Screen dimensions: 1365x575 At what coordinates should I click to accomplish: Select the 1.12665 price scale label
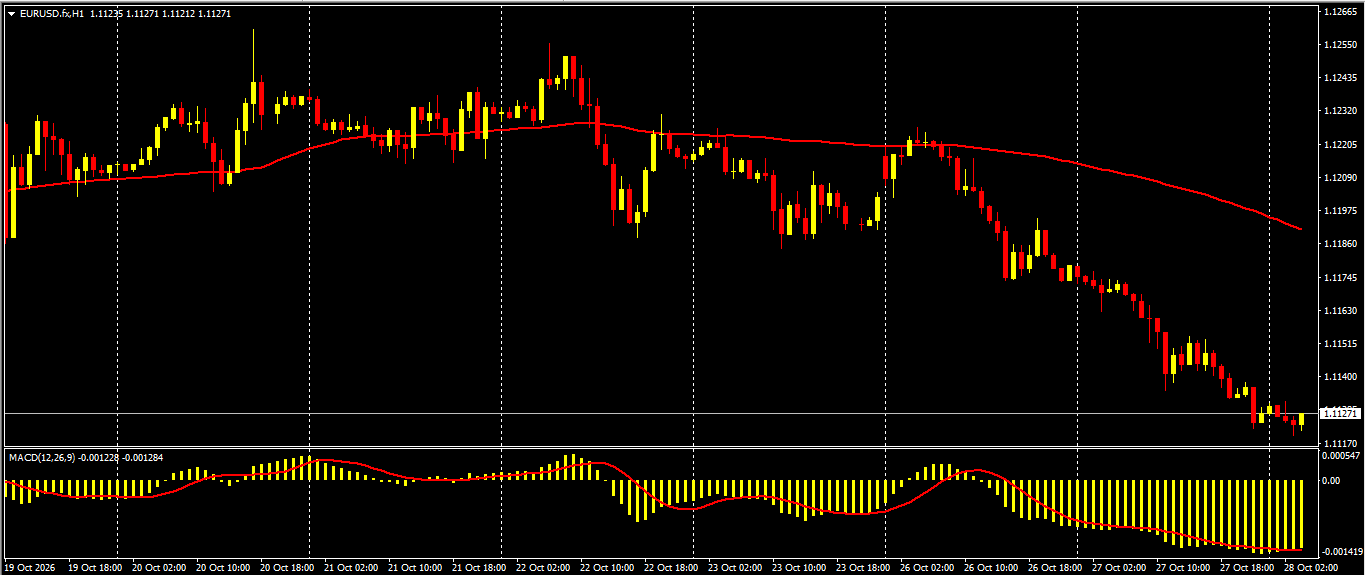(x=1339, y=12)
